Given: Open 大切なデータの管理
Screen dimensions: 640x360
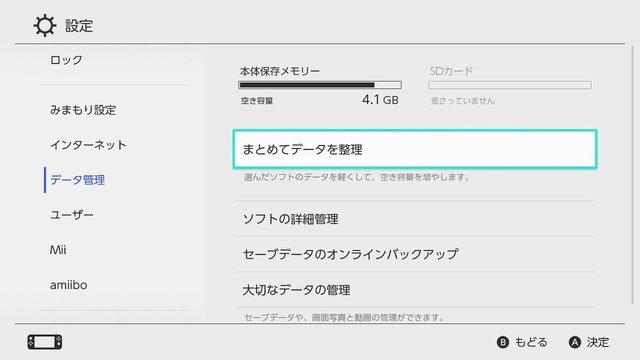Looking at the screenshot, I should click(415, 290).
